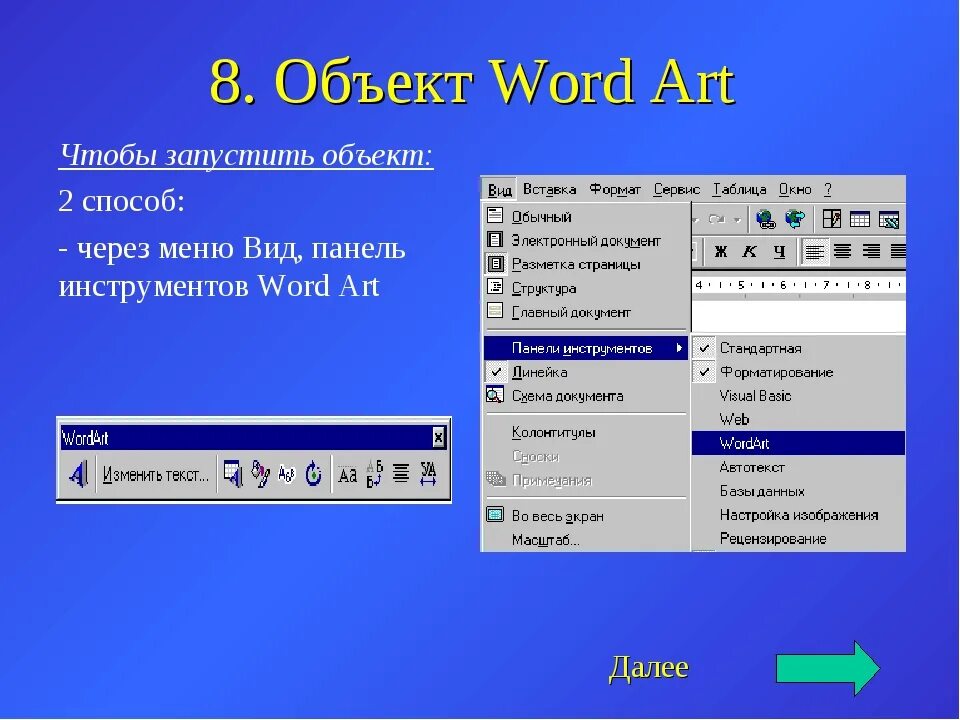960x720 pixels.
Task: Open the Вставка menu
Action: pos(549,189)
